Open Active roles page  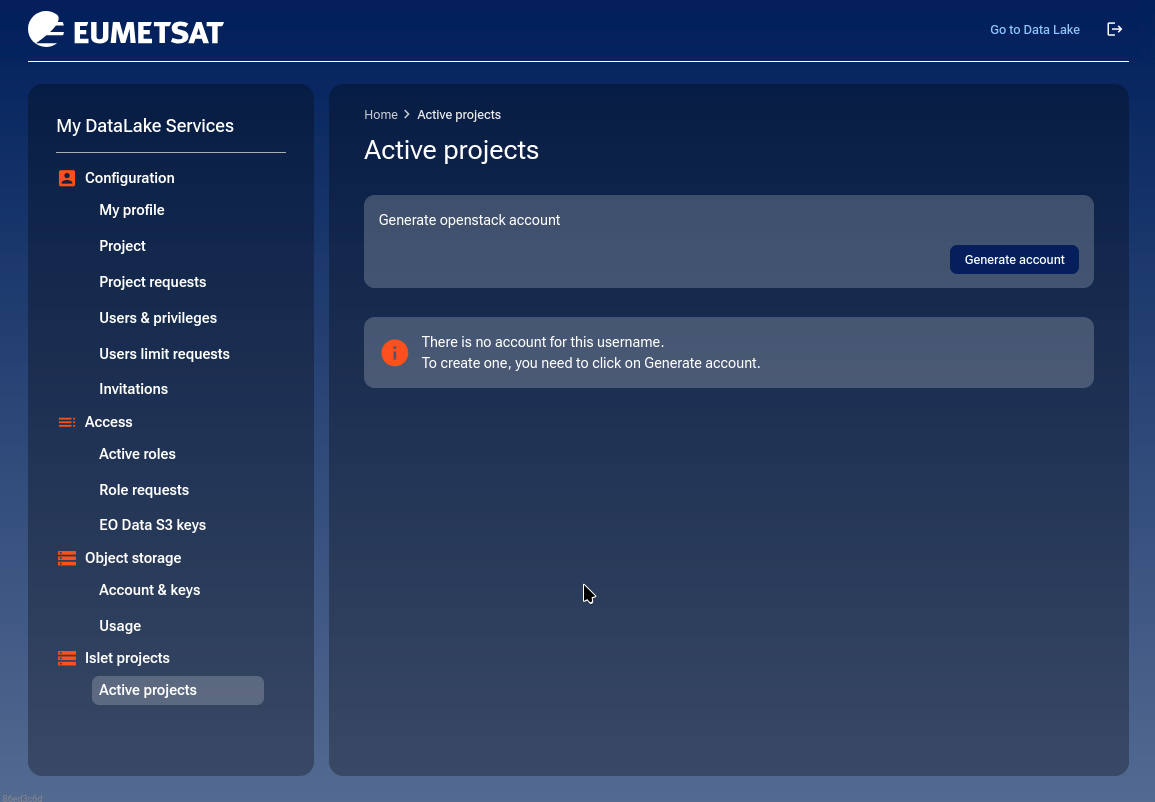coord(137,454)
